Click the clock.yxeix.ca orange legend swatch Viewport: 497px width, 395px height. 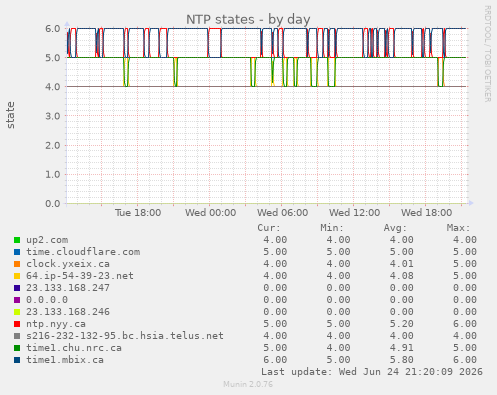click(17, 264)
